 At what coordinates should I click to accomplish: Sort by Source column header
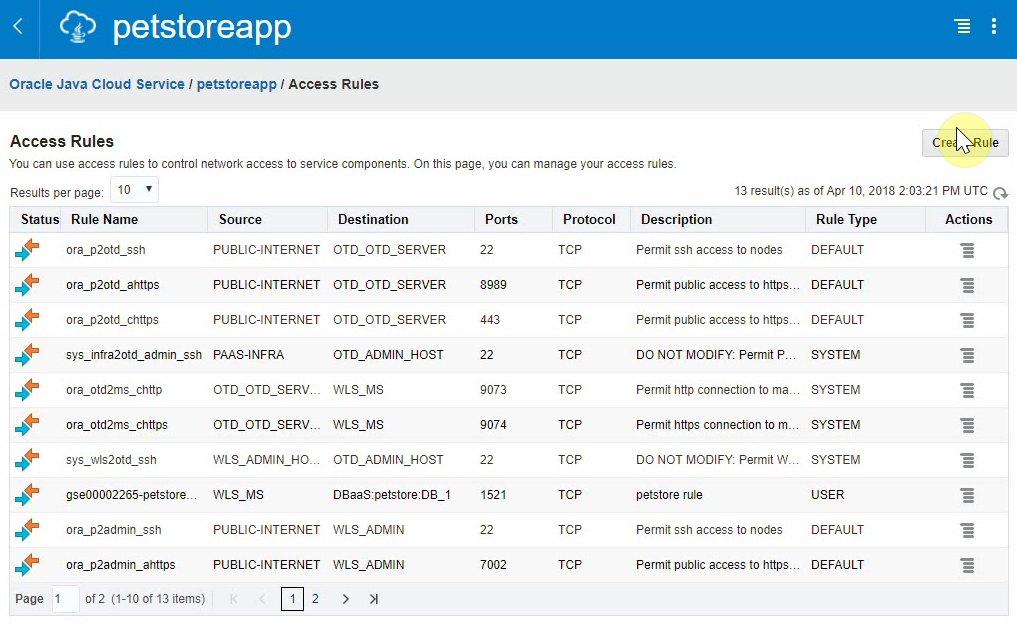(x=240, y=219)
